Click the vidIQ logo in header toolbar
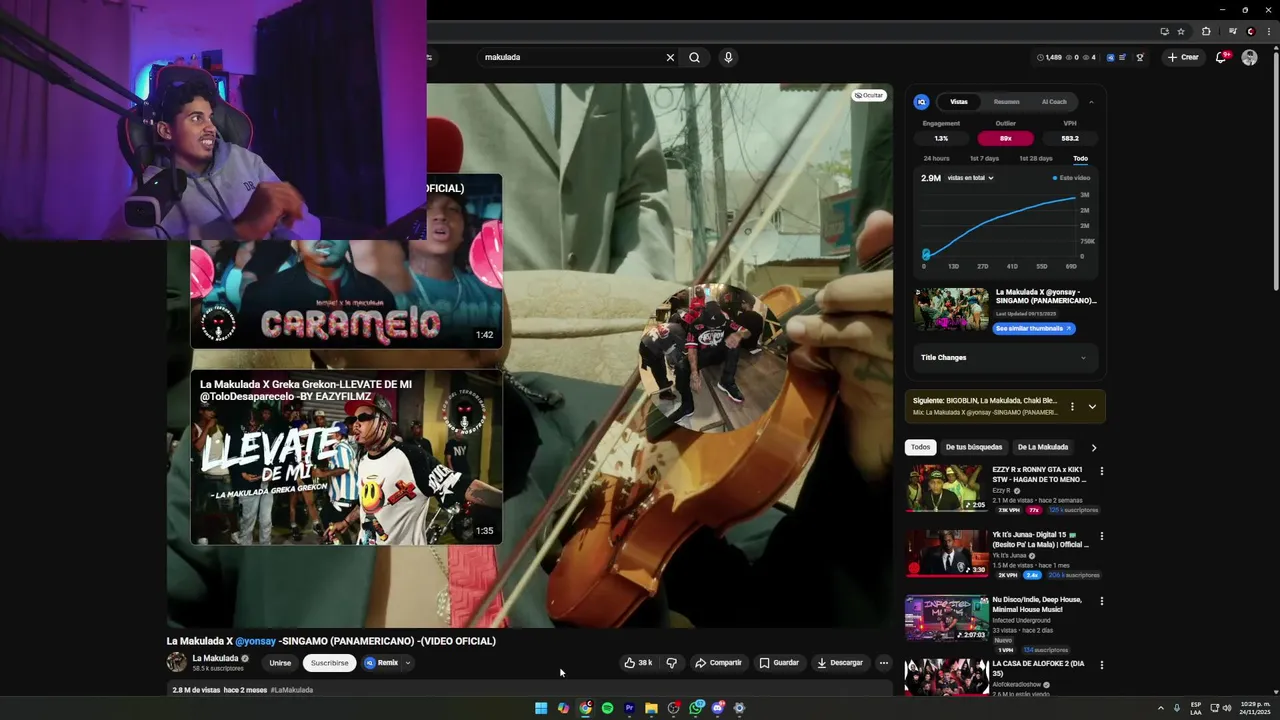This screenshot has height=720, width=1280. click(1110, 57)
